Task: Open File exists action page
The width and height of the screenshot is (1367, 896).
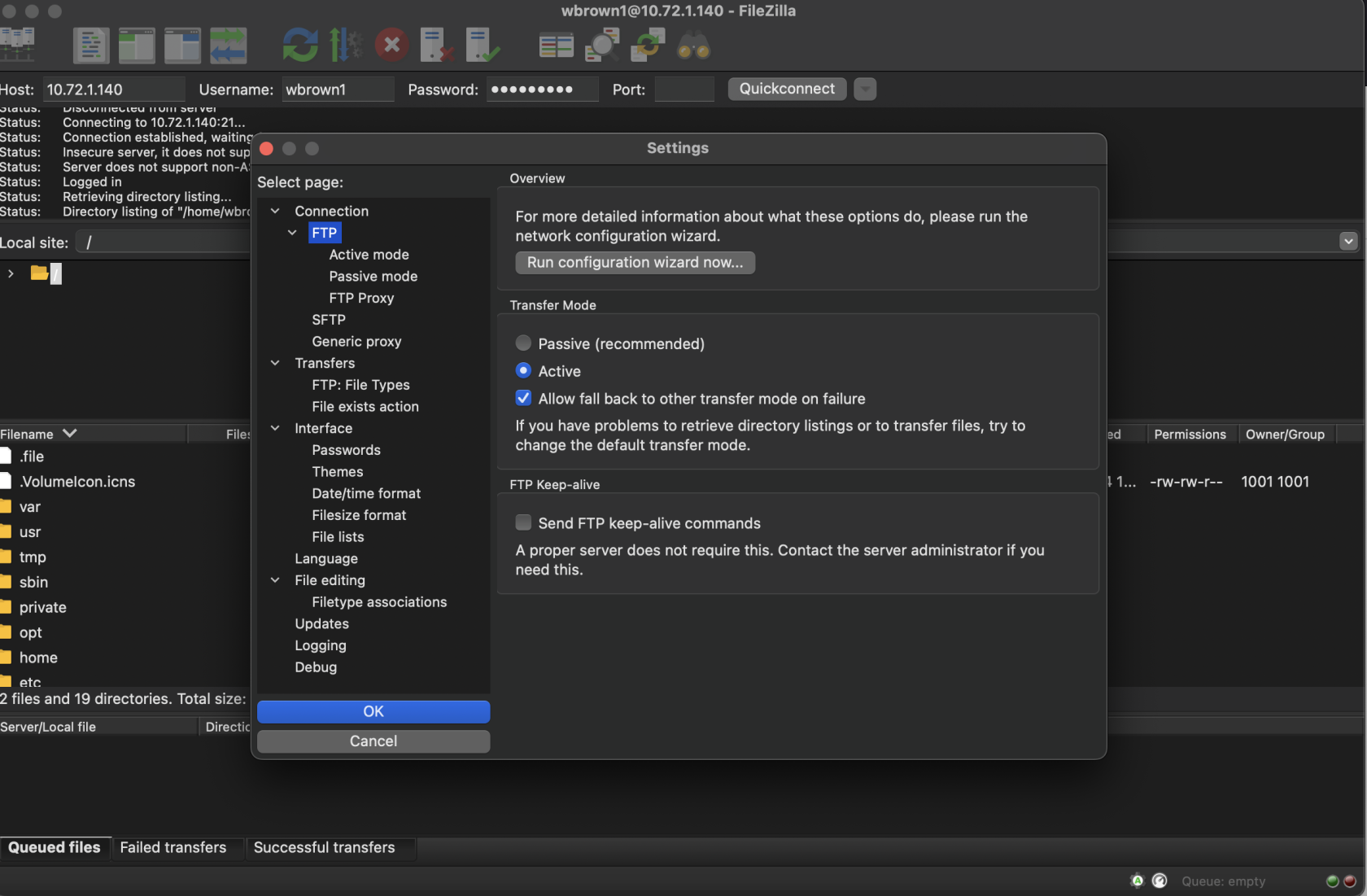Action: [x=365, y=407]
